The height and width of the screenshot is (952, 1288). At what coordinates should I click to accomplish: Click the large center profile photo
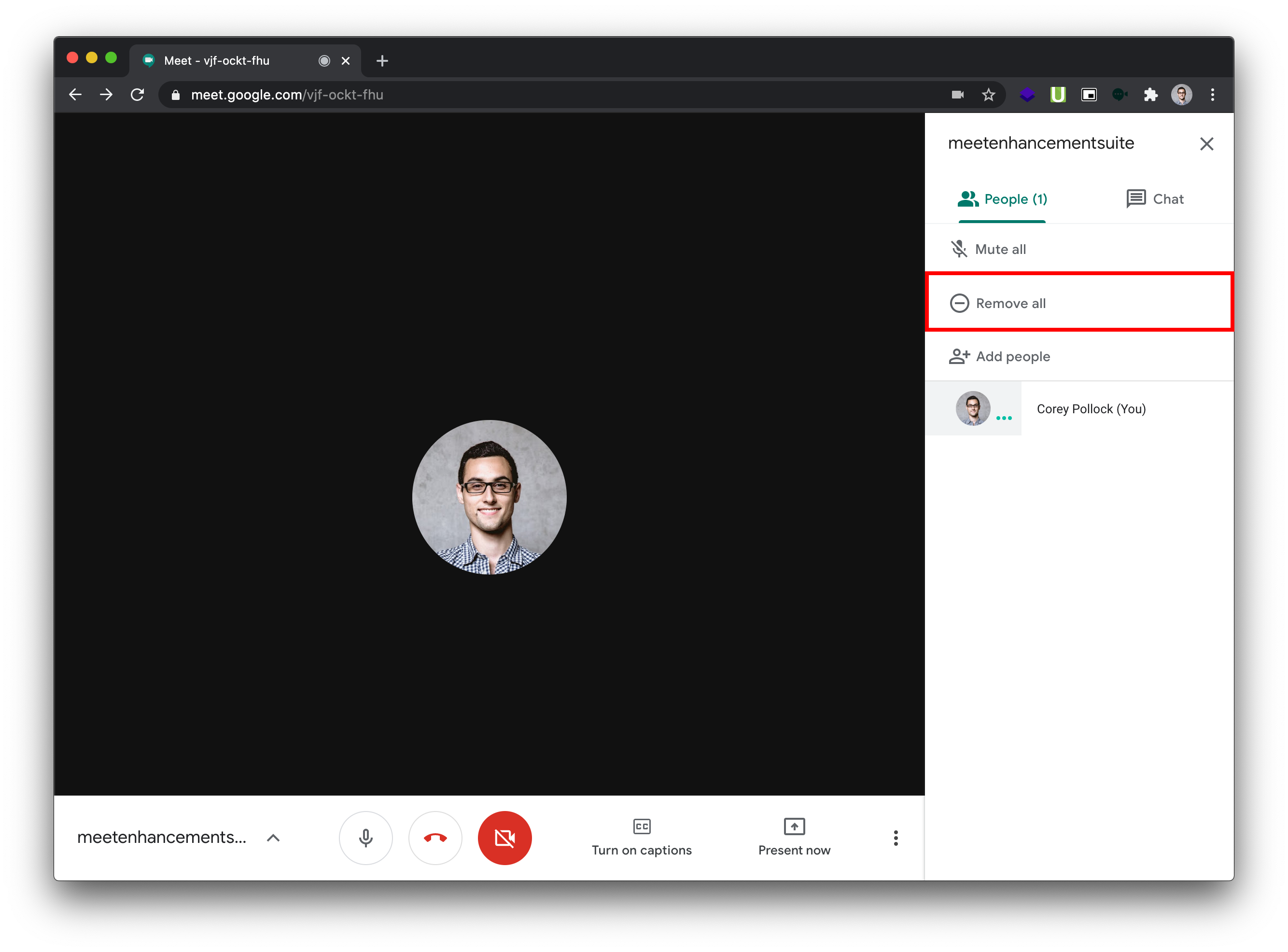point(489,497)
